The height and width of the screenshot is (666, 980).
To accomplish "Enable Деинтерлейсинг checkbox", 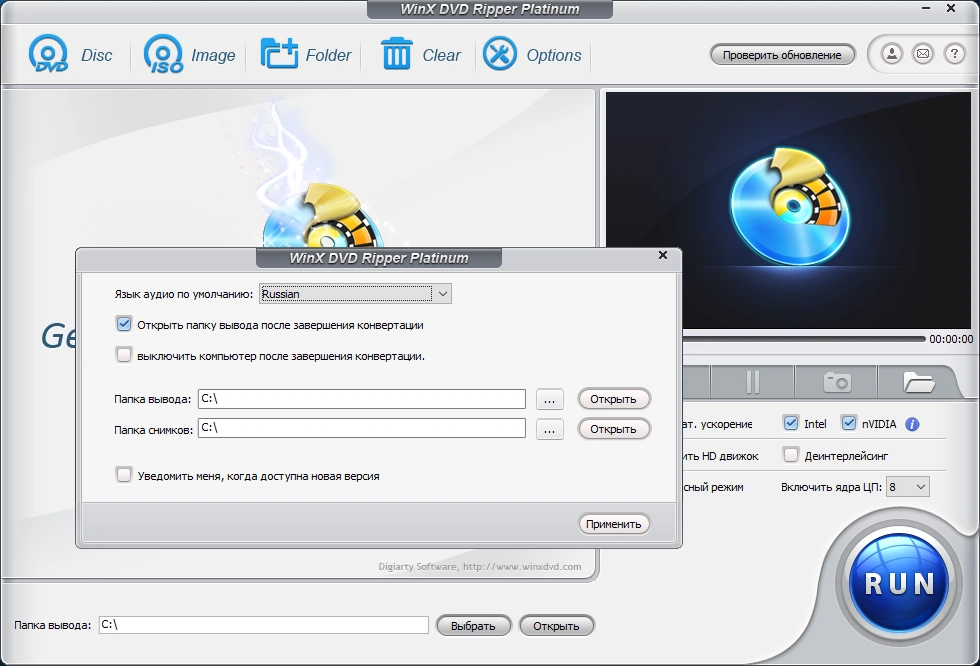I will pyautogui.click(x=791, y=455).
